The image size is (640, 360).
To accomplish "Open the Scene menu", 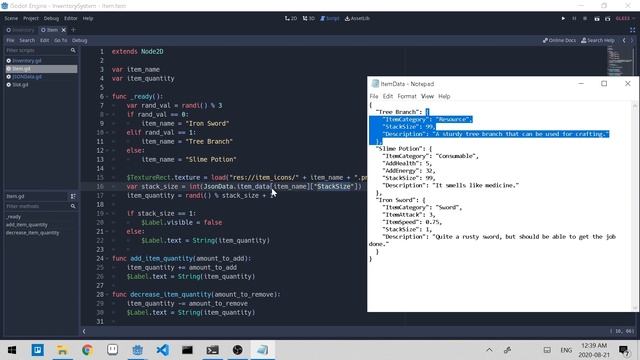I will [x=11, y=18].
